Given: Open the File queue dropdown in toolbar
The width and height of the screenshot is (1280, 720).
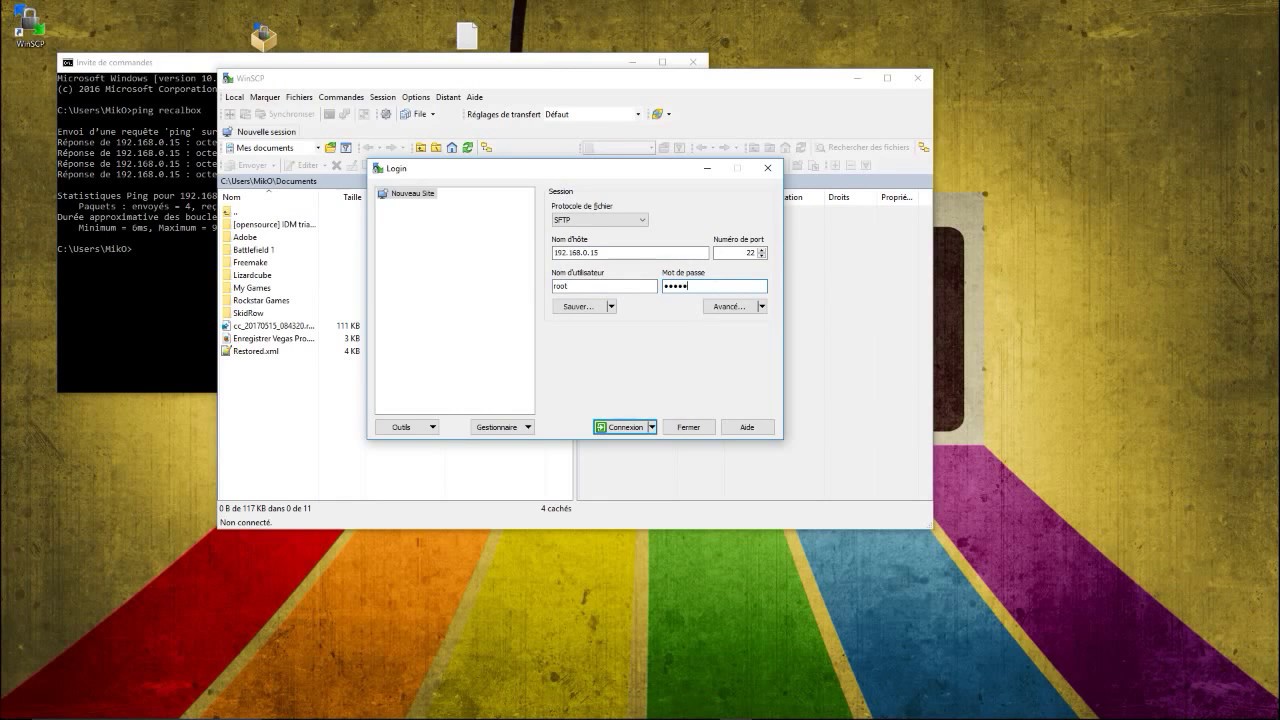Looking at the screenshot, I should [418, 114].
